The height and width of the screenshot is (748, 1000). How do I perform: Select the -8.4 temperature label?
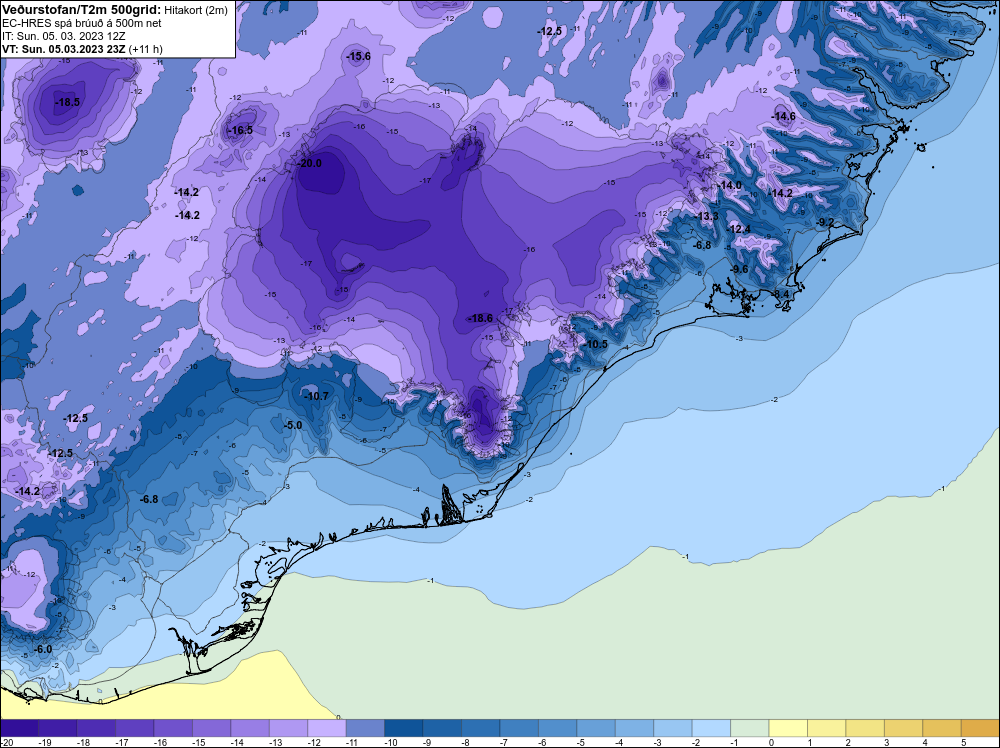click(x=781, y=293)
